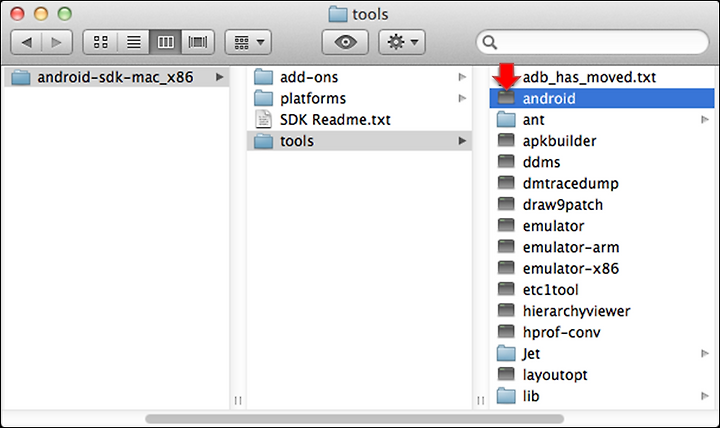Screen dimensions: 720x428
Task: Select the ant folder icon
Action: point(506,119)
